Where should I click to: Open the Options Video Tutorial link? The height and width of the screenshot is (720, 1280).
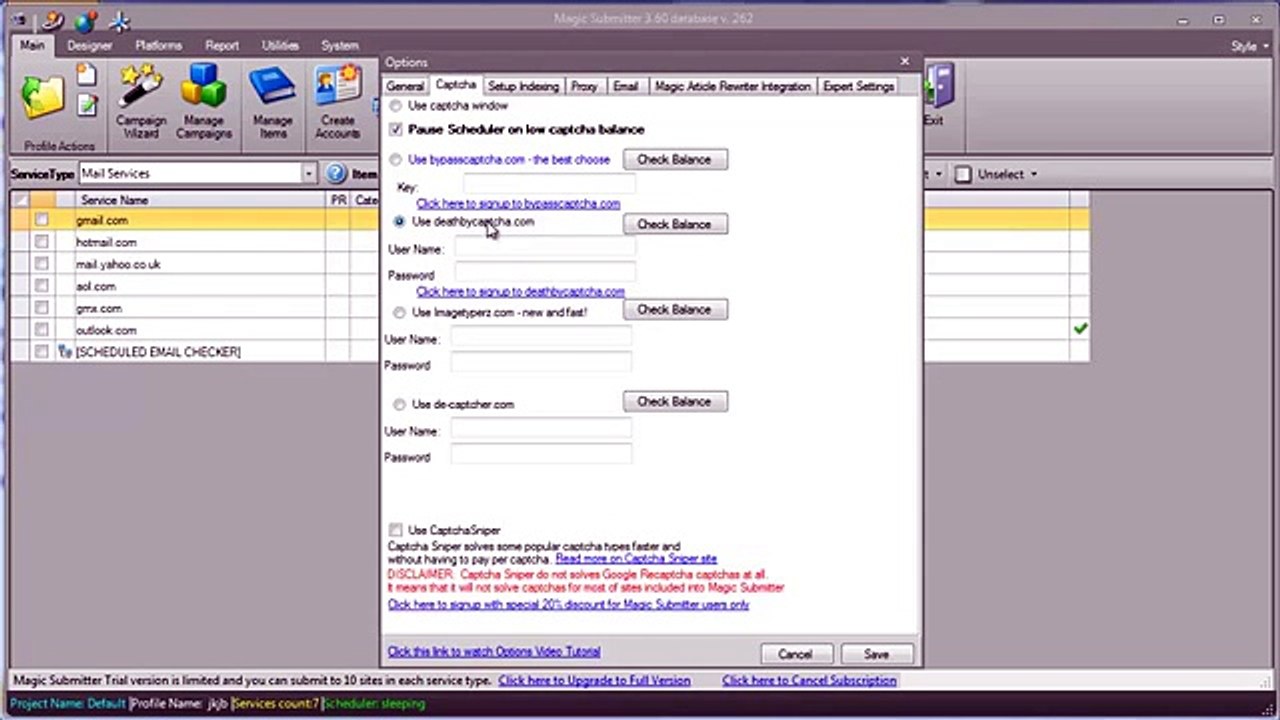(494, 652)
